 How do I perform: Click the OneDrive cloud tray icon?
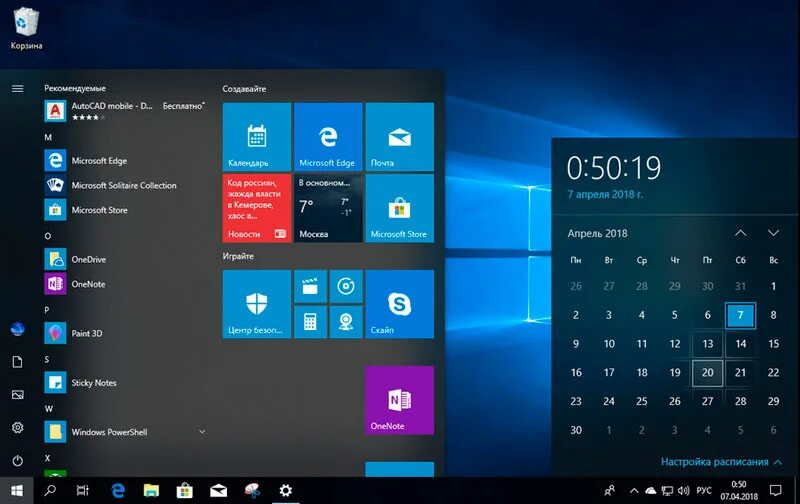(x=651, y=491)
